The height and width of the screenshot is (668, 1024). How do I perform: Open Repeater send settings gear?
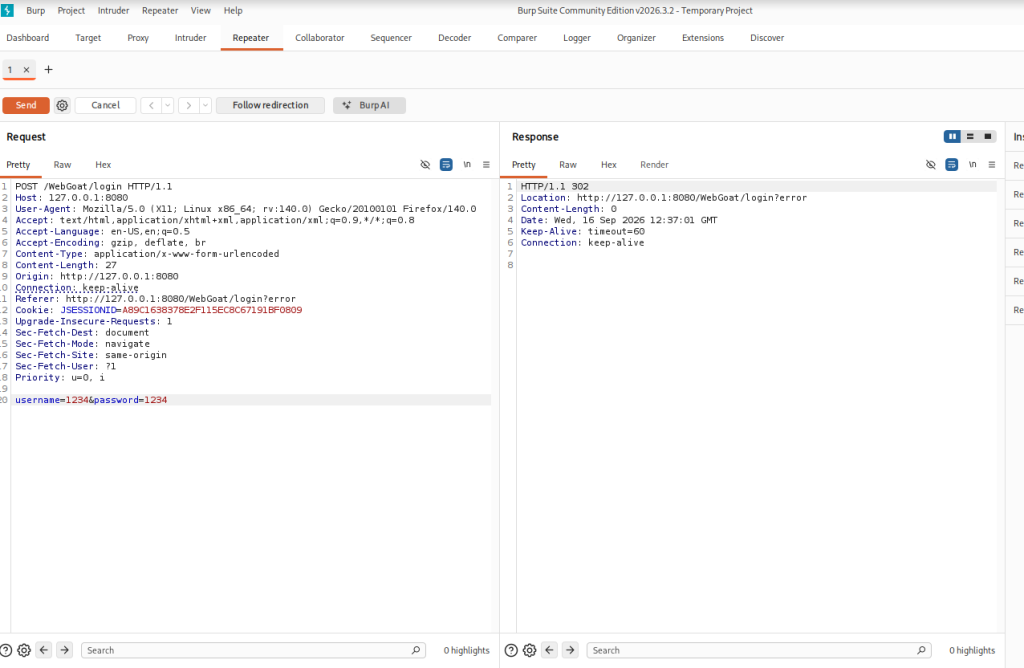62,105
